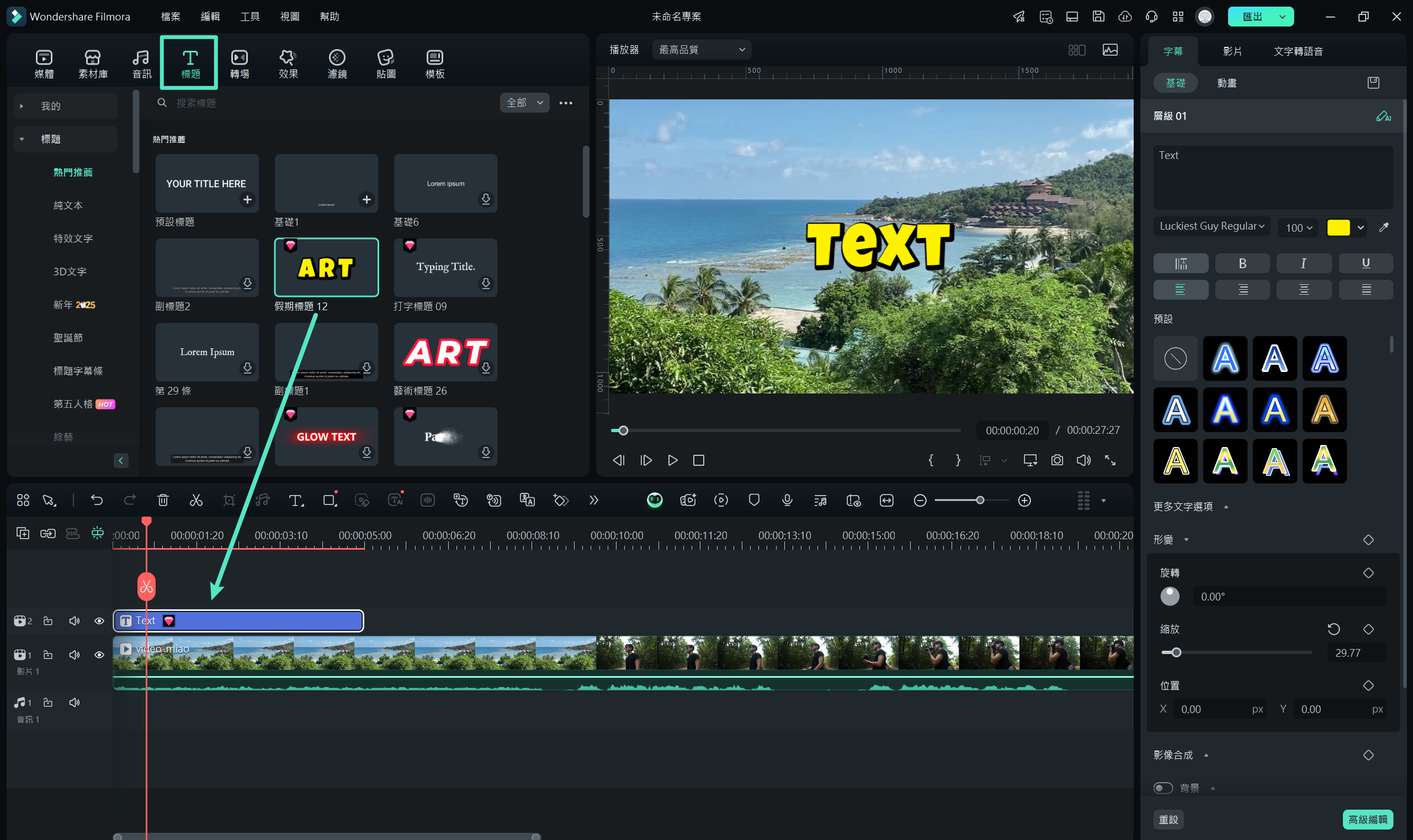Click the zoom out minus icon on timeline
The height and width of the screenshot is (840, 1413).
pyautogui.click(x=920, y=500)
